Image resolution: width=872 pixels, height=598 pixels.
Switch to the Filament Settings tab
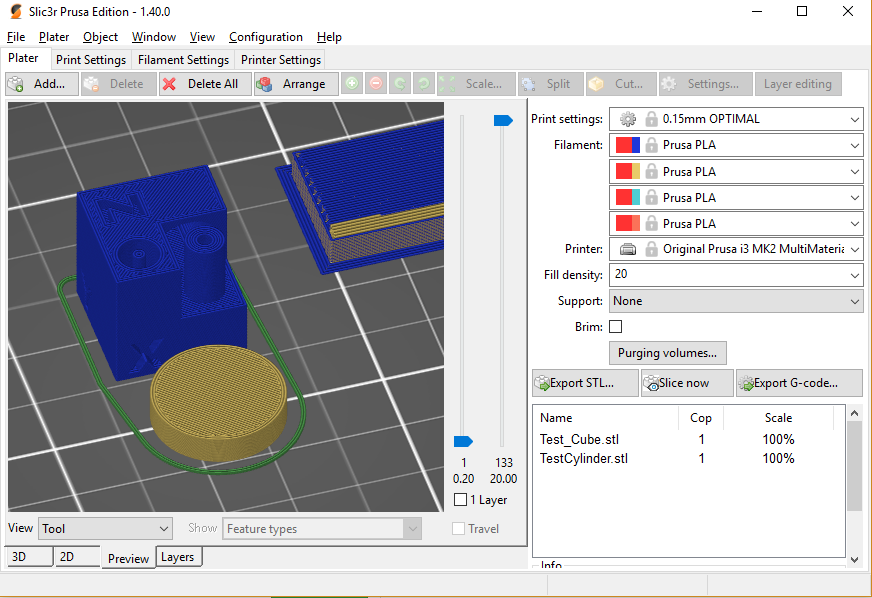(184, 60)
